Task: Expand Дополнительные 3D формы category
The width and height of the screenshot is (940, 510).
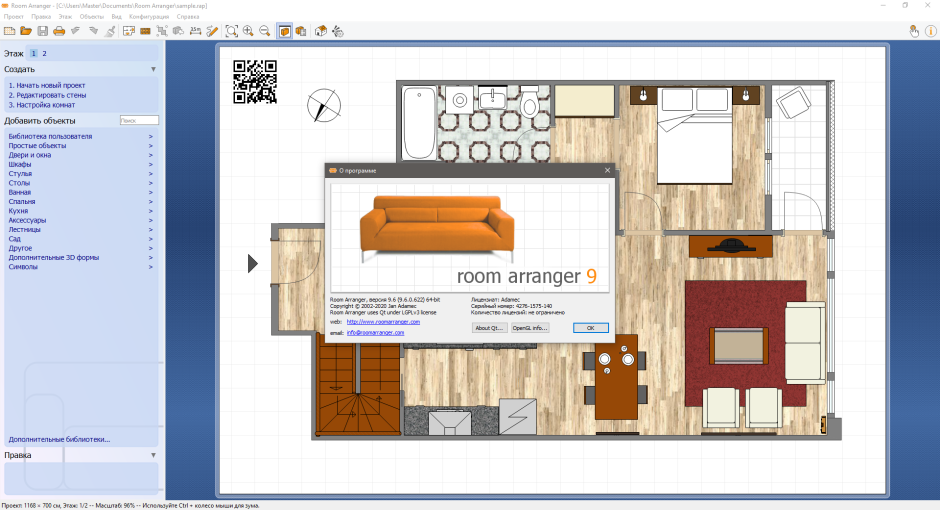Action: coord(80,258)
